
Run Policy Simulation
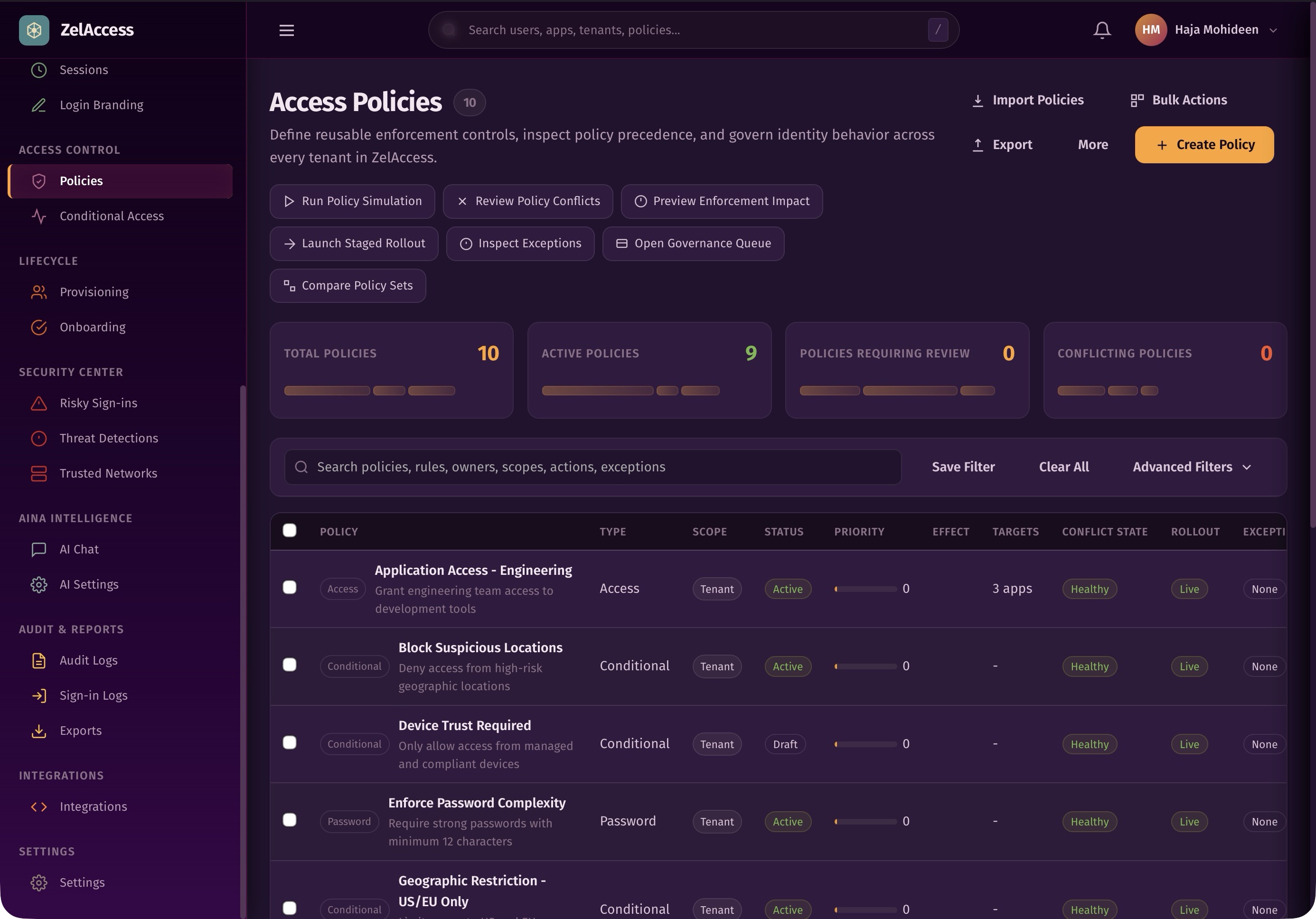point(352,201)
